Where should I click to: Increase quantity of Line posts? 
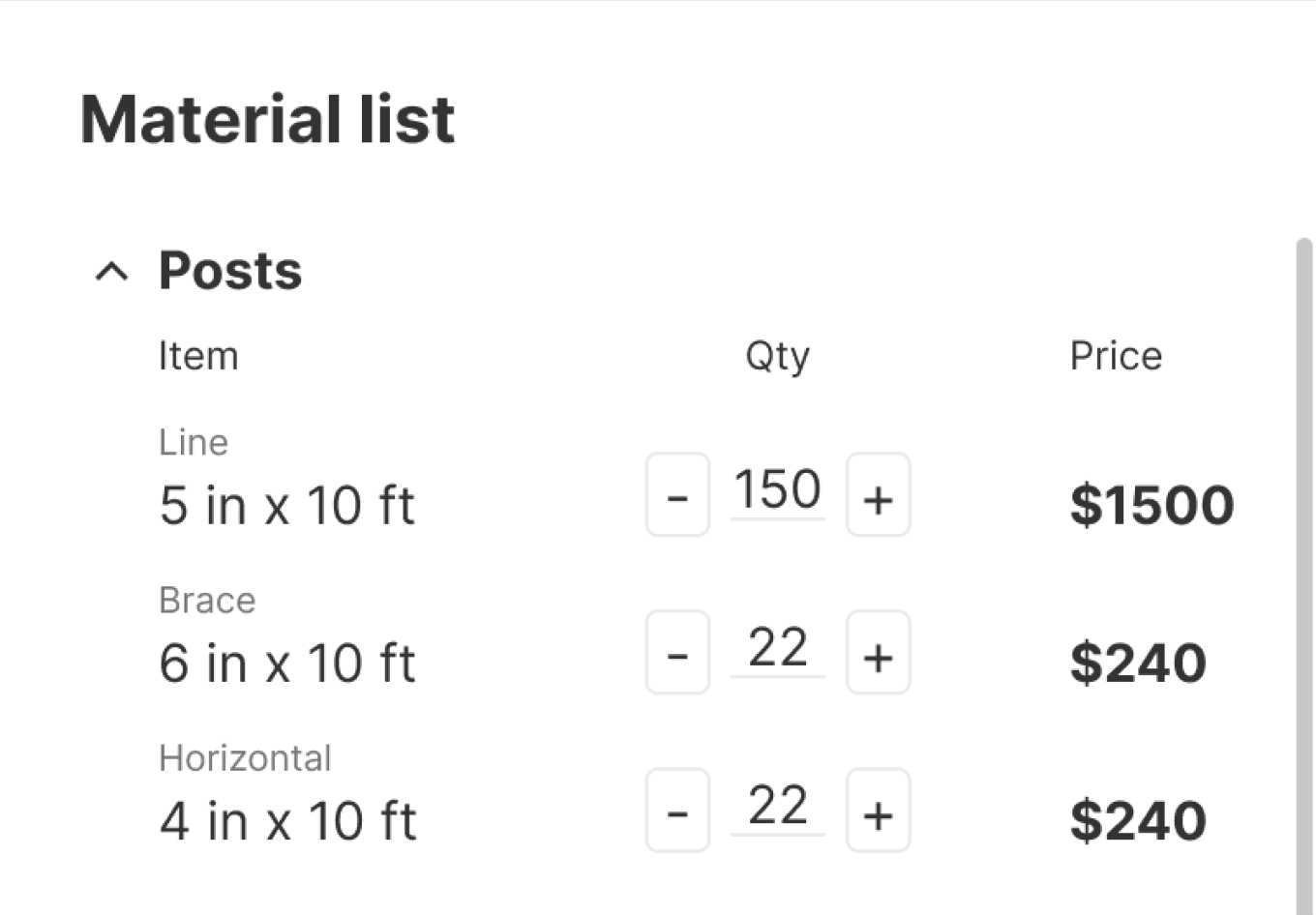[x=878, y=495]
